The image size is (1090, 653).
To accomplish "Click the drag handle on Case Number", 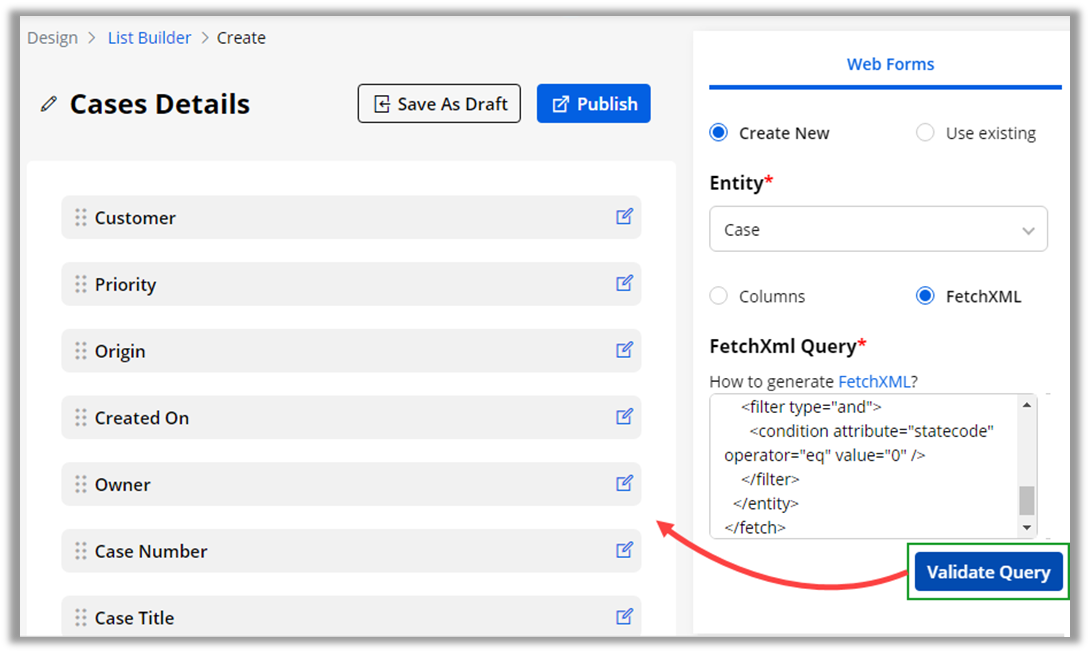I will click(x=81, y=551).
